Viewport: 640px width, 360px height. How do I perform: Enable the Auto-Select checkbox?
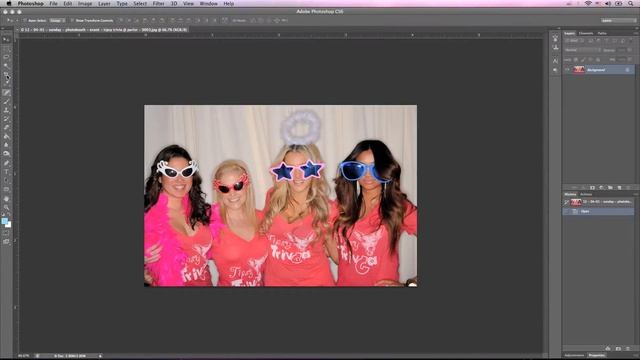(x=25, y=20)
